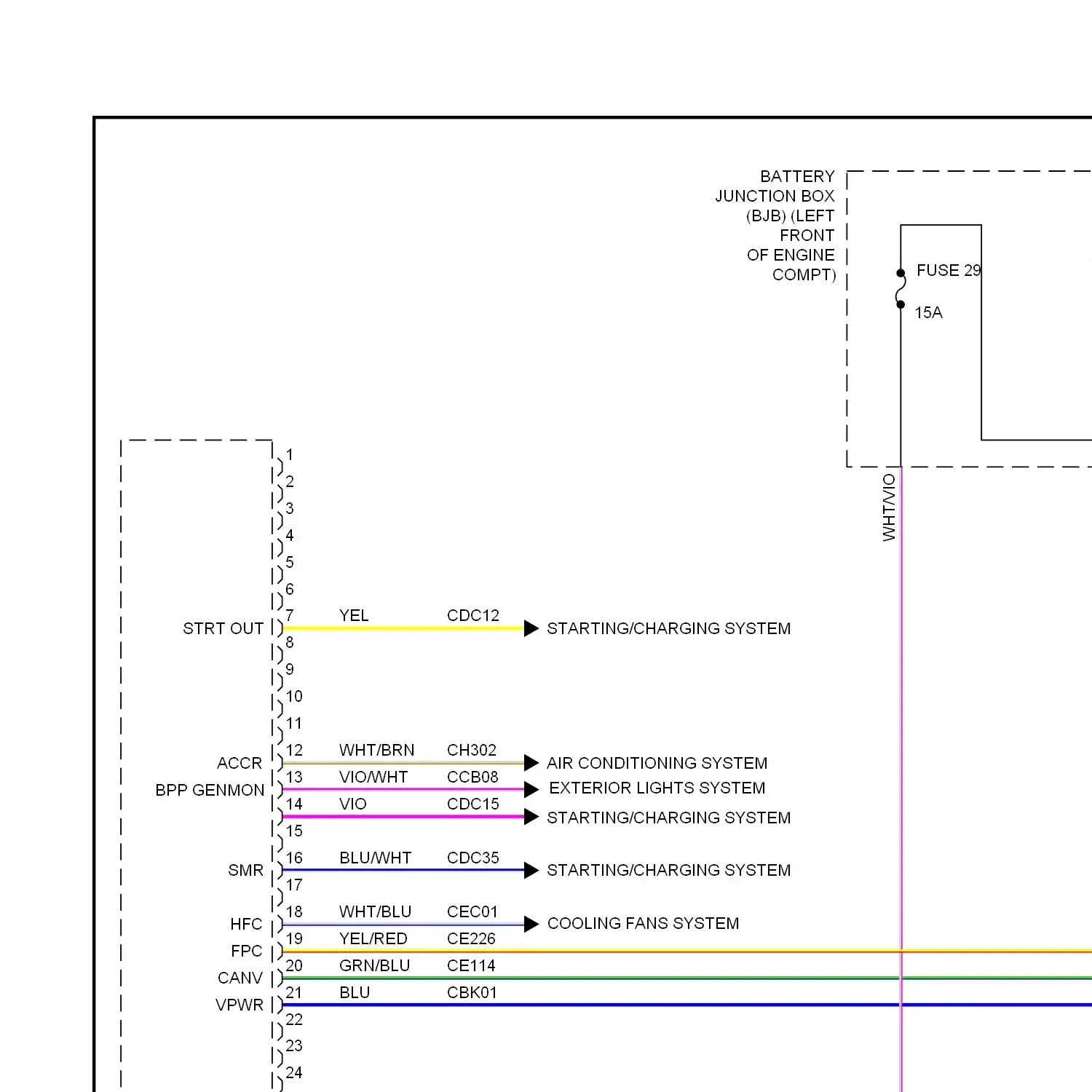Select the VPWR pin label
The height and width of the screenshot is (1092, 1092).
(x=240, y=1005)
